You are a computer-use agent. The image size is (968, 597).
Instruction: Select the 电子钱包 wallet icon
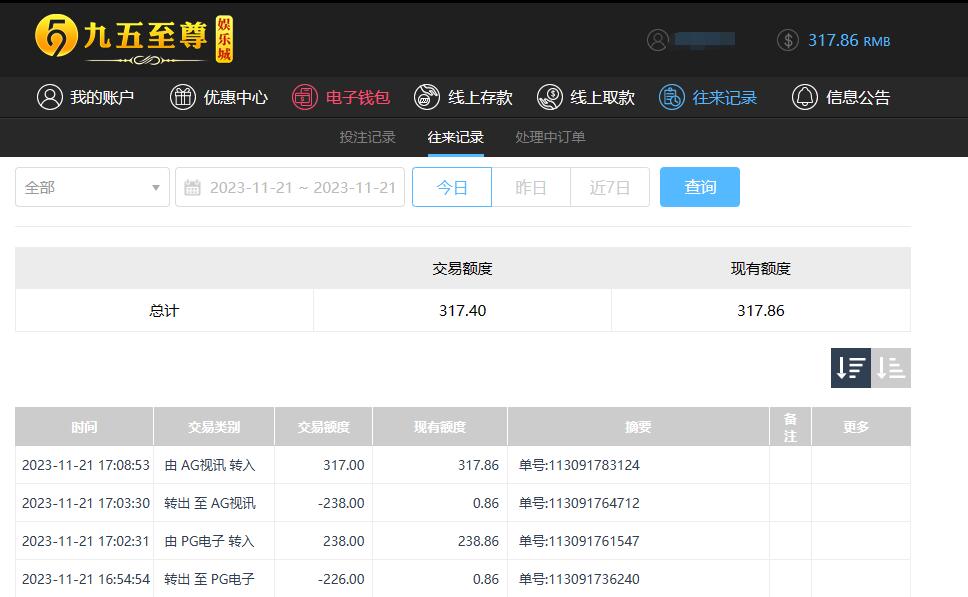(x=305, y=97)
